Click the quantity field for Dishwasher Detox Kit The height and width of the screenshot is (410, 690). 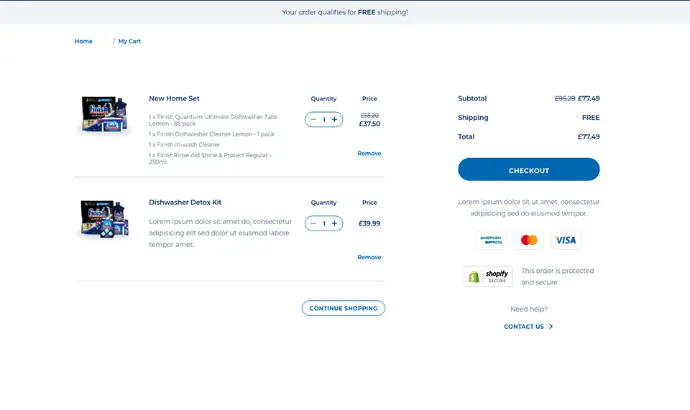pyautogui.click(x=323, y=224)
